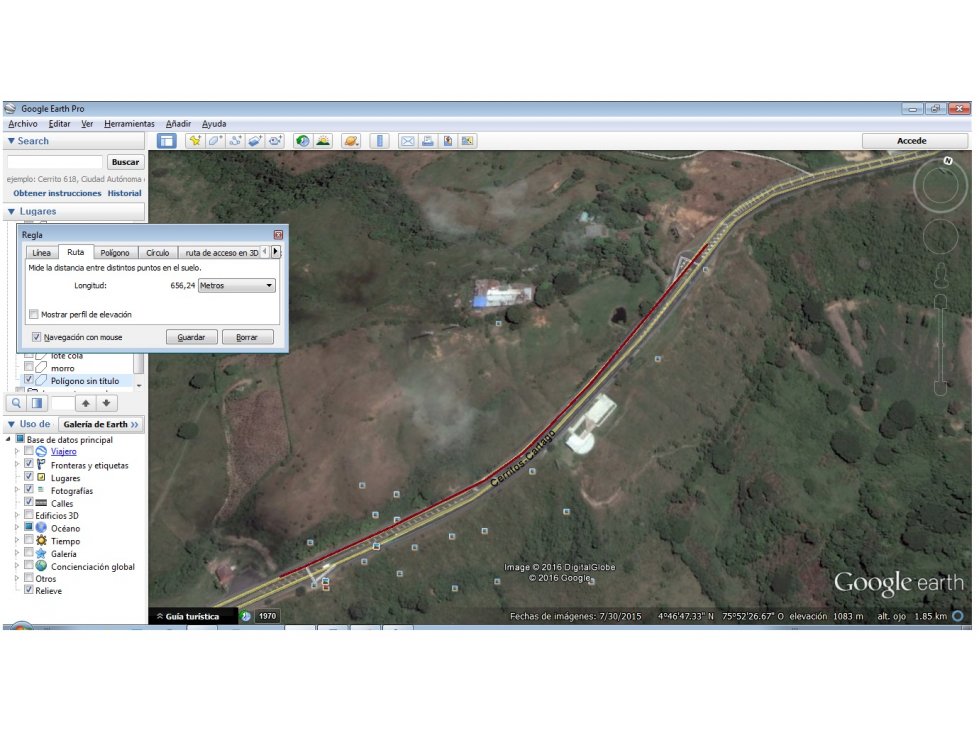Click the 1970 historical imagery marker
The image size is (979, 734).
[267, 616]
